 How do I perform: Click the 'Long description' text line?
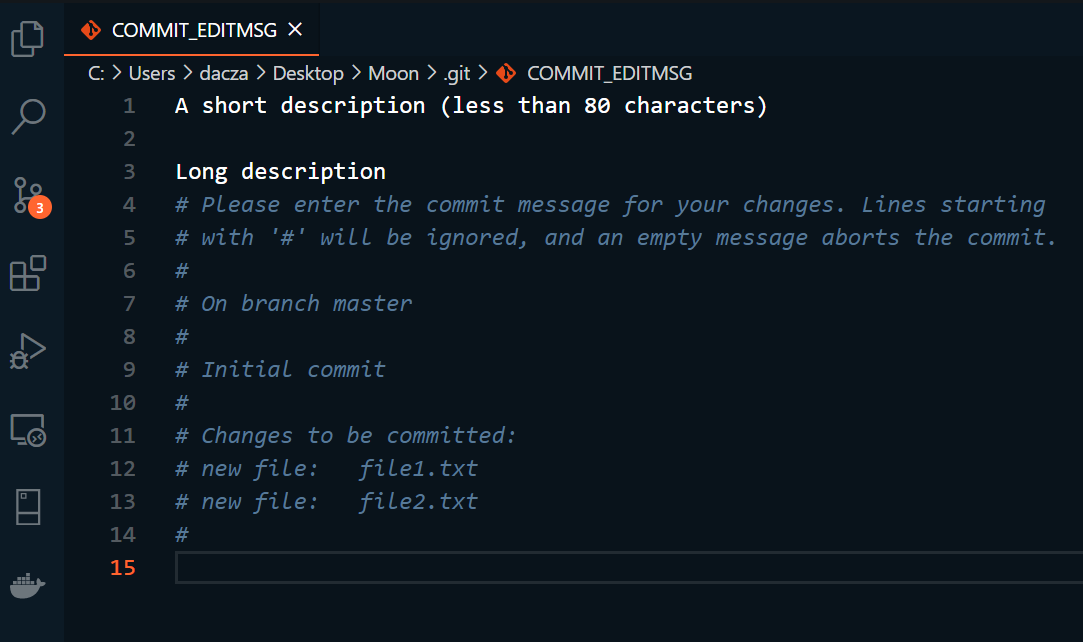(281, 171)
